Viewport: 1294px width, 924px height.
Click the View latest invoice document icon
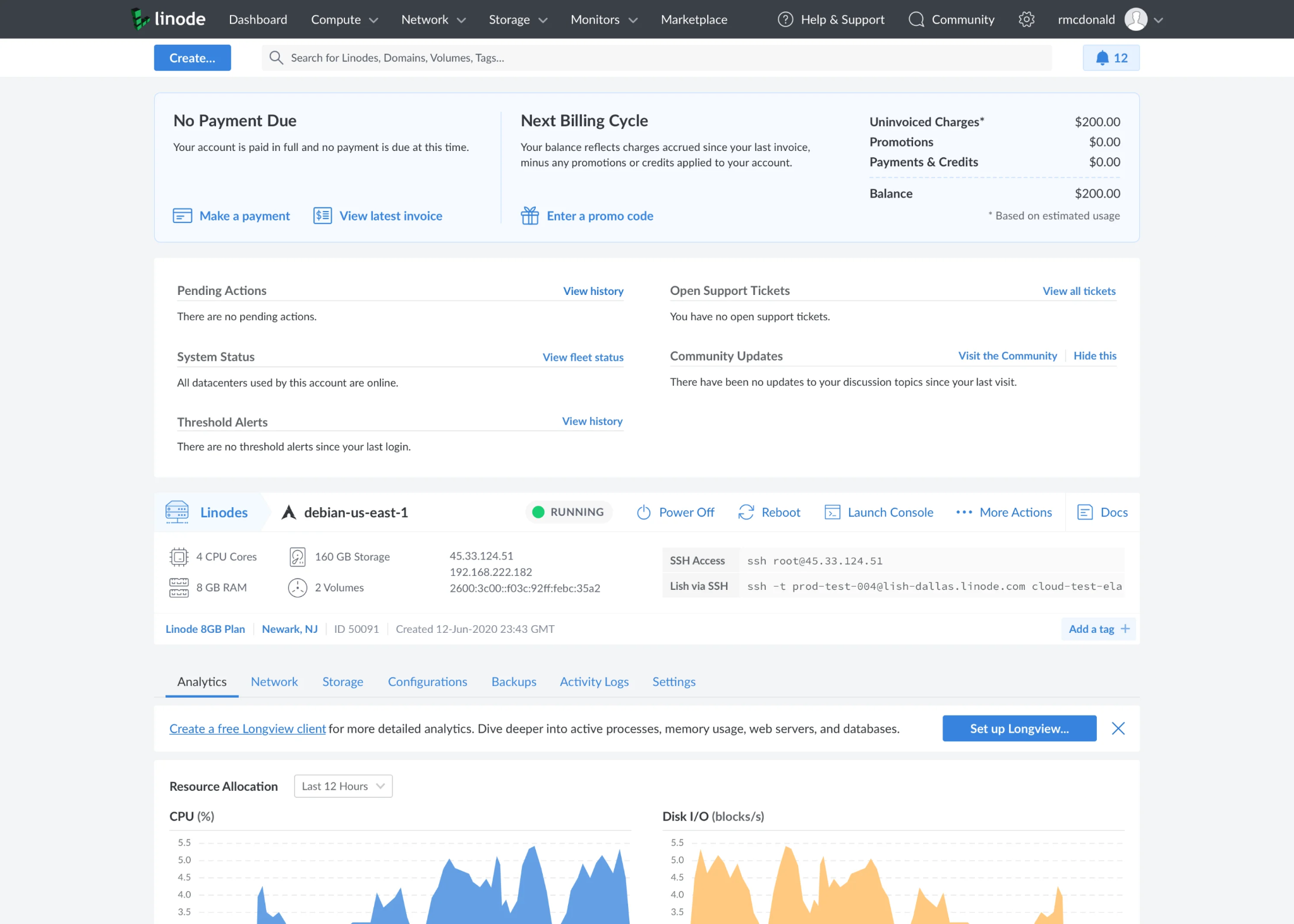pyautogui.click(x=323, y=216)
